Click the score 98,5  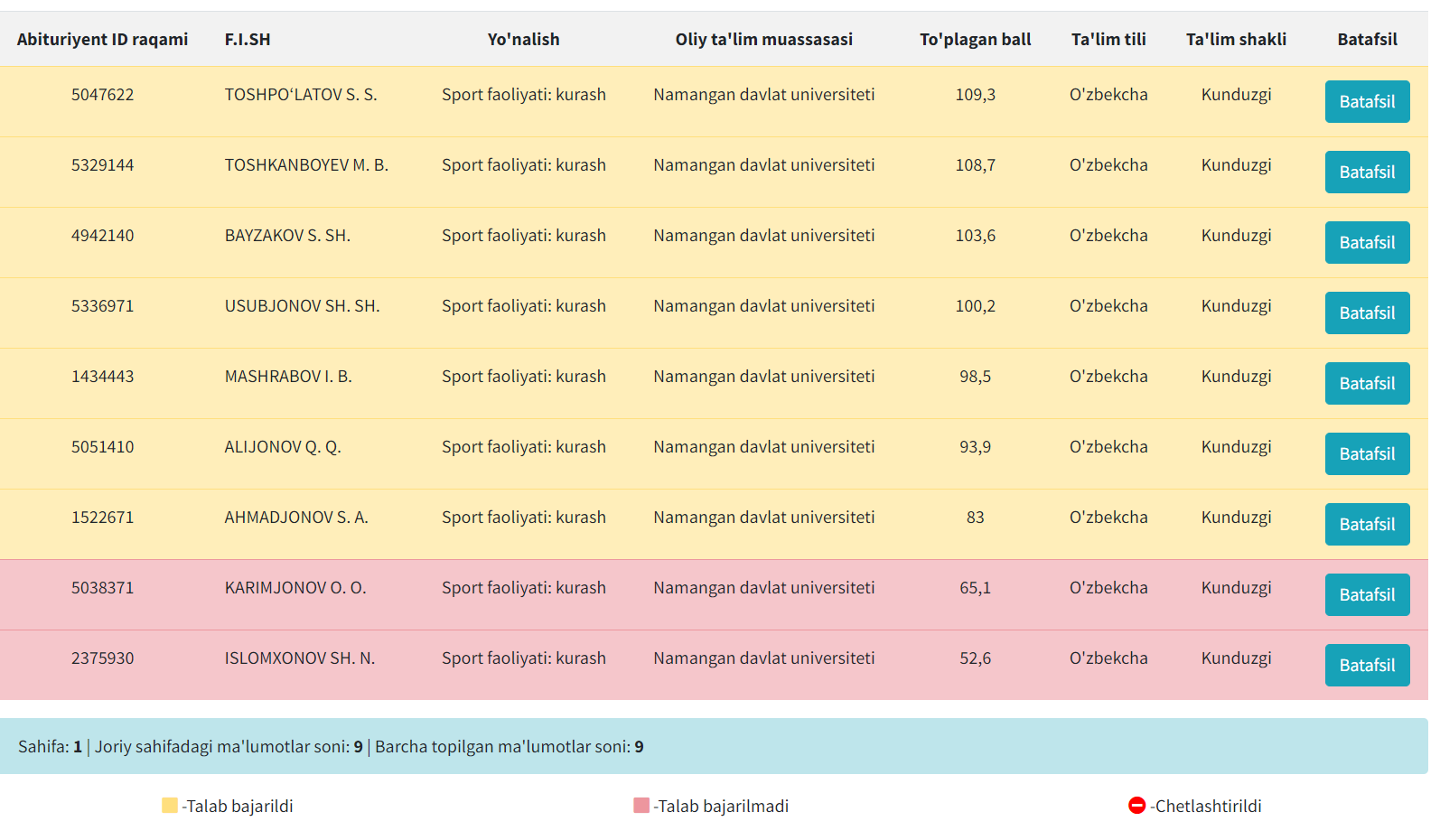pyautogui.click(x=976, y=377)
